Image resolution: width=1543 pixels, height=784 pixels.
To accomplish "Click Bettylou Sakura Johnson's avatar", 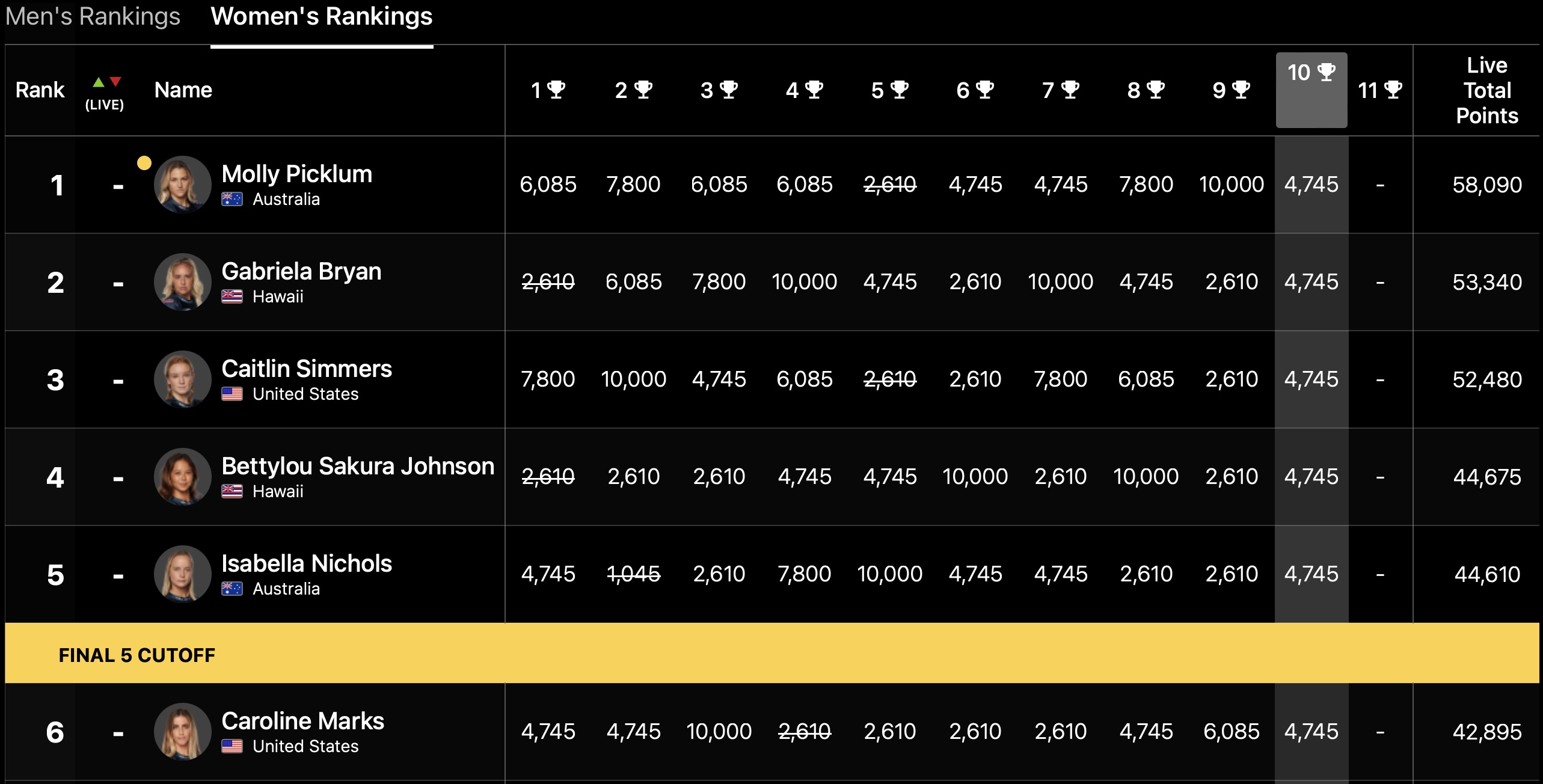I will pos(182,476).
